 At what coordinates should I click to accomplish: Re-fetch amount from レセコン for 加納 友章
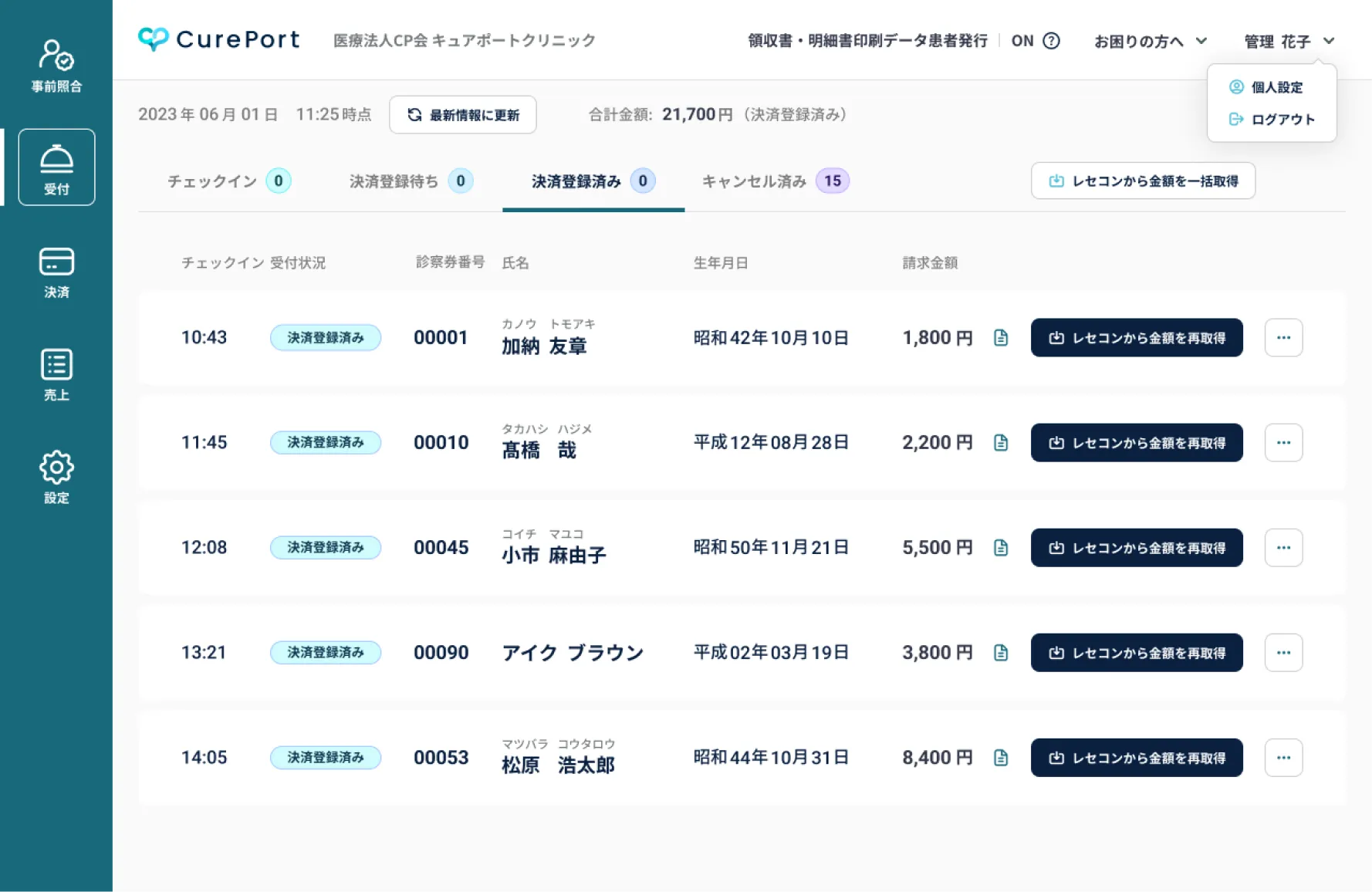pyautogui.click(x=1137, y=338)
